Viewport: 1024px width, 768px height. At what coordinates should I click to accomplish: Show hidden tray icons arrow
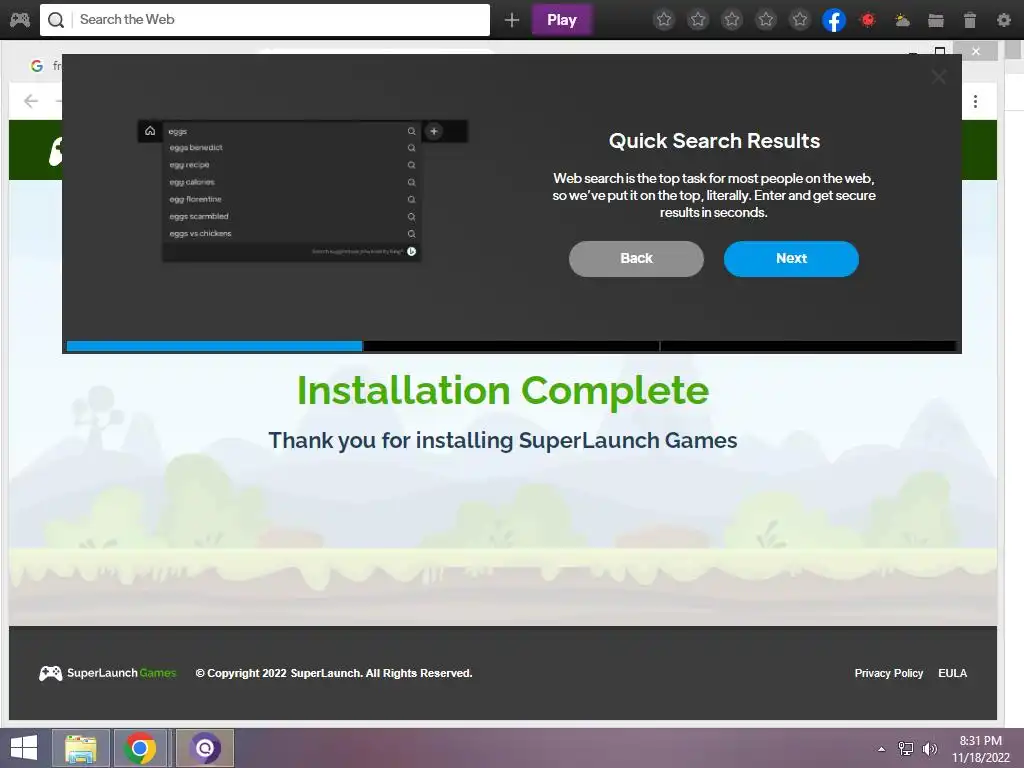coord(882,749)
